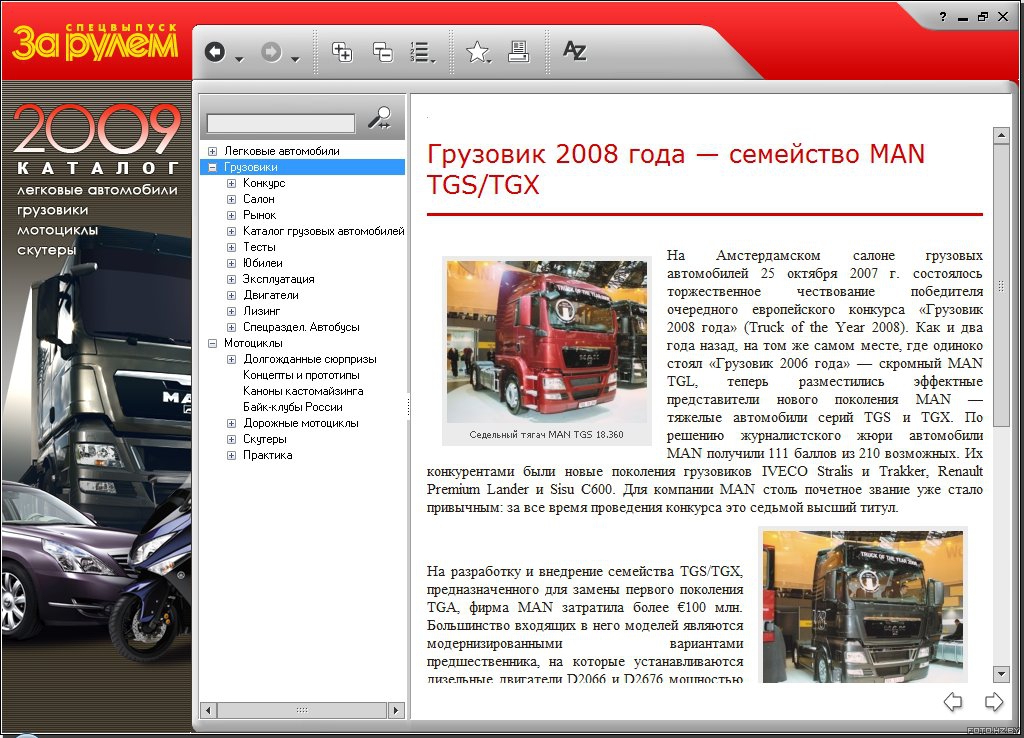Expand the Спецраздел. Автобусы node
This screenshot has width=1024, height=738.
(231, 327)
